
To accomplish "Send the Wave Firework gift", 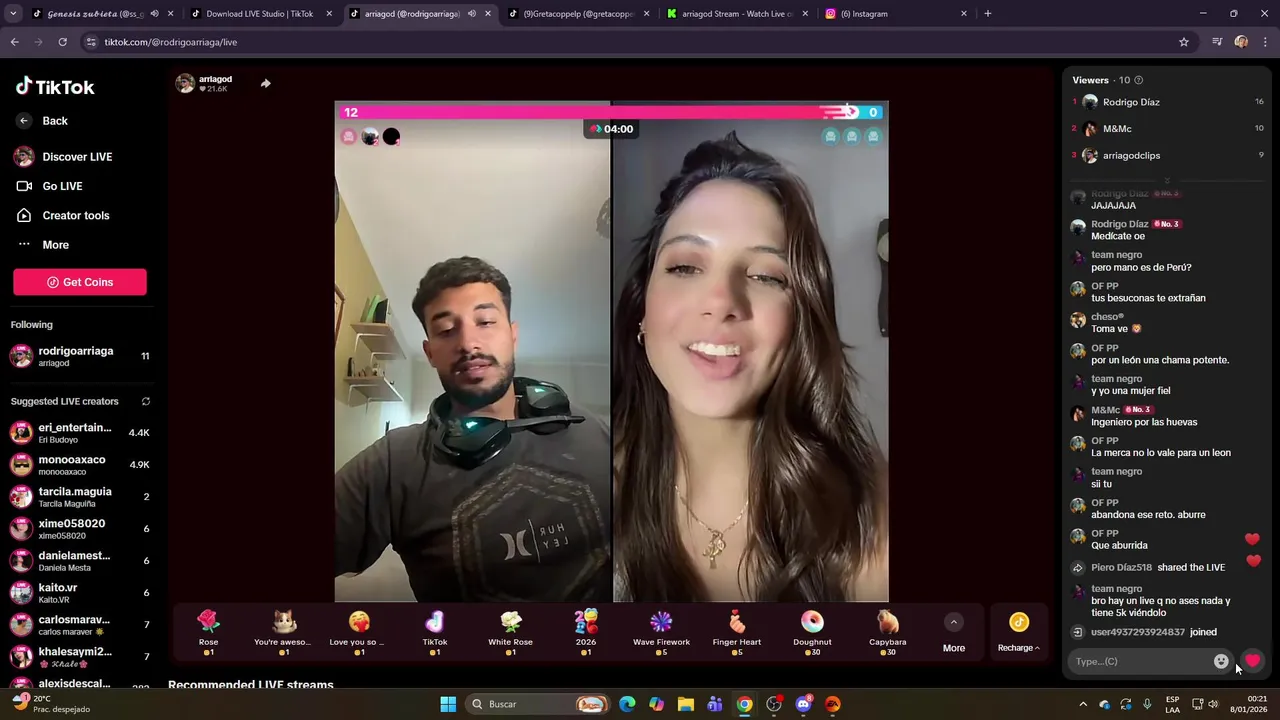I will tap(661, 632).
